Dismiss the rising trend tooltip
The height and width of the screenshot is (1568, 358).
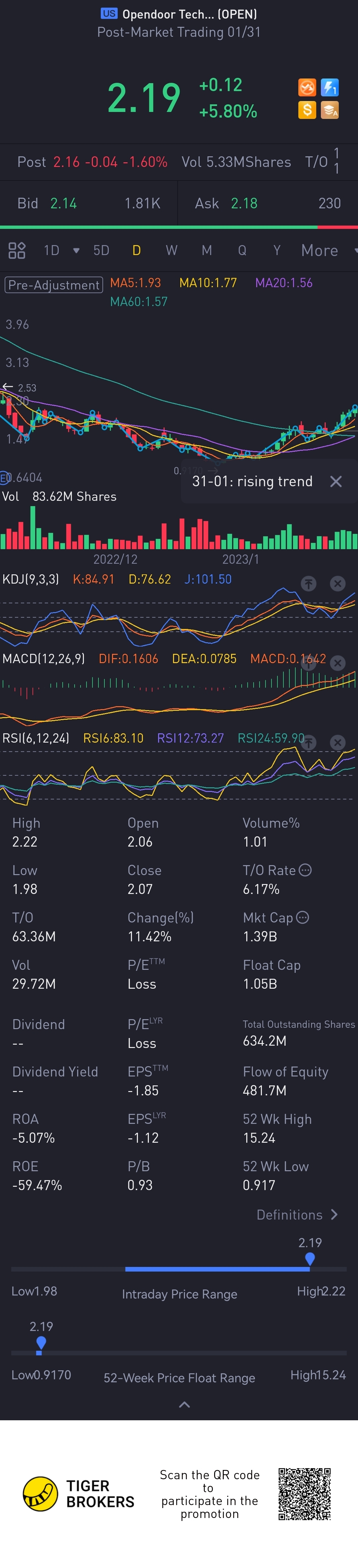pos(335,482)
